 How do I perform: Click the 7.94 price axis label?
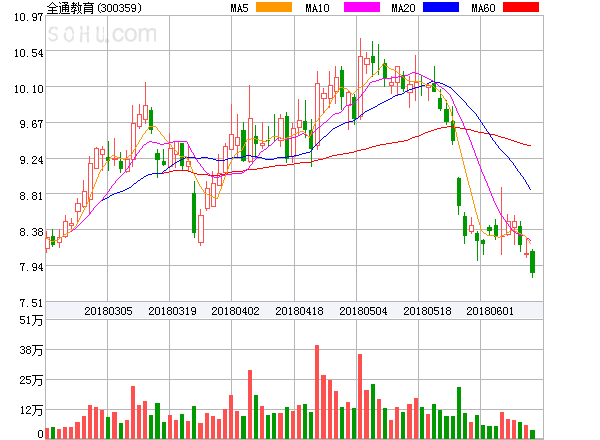[x=31, y=267]
